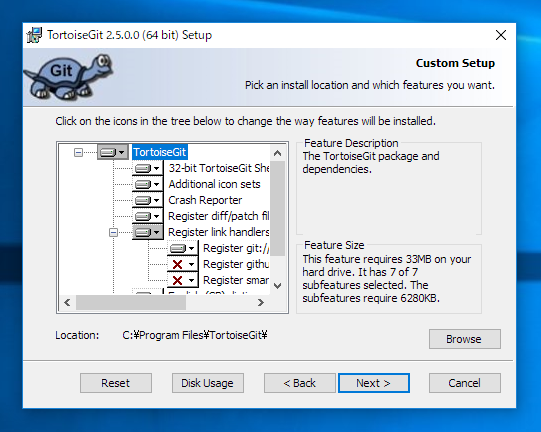Click the Reset button

click(x=116, y=383)
